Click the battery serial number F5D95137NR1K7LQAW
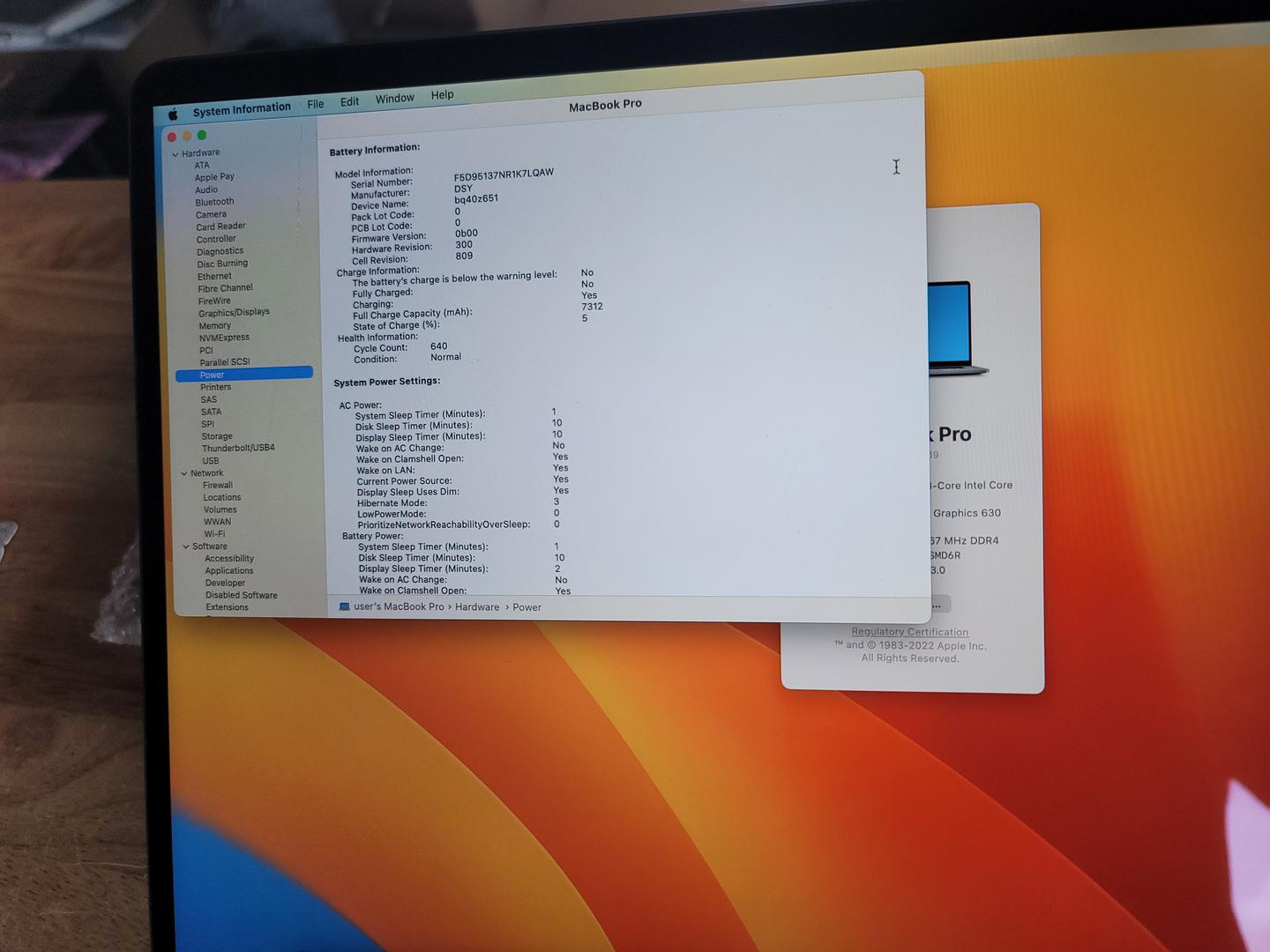This screenshot has height=952, width=1270. point(504,175)
